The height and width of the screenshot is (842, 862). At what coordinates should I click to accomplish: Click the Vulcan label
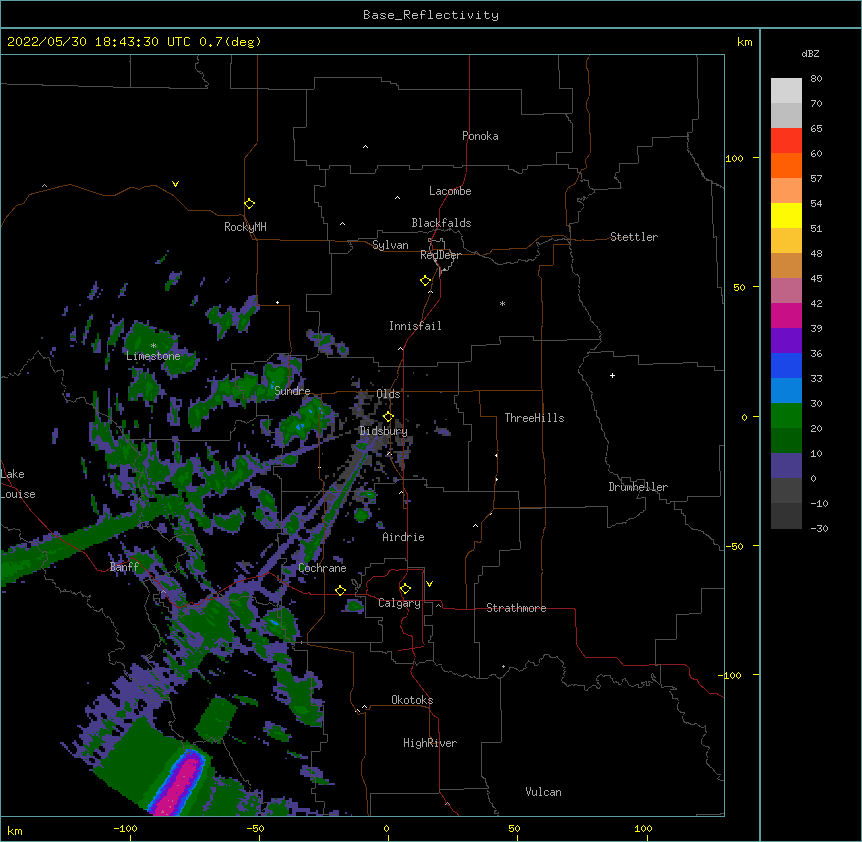pos(543,792)
